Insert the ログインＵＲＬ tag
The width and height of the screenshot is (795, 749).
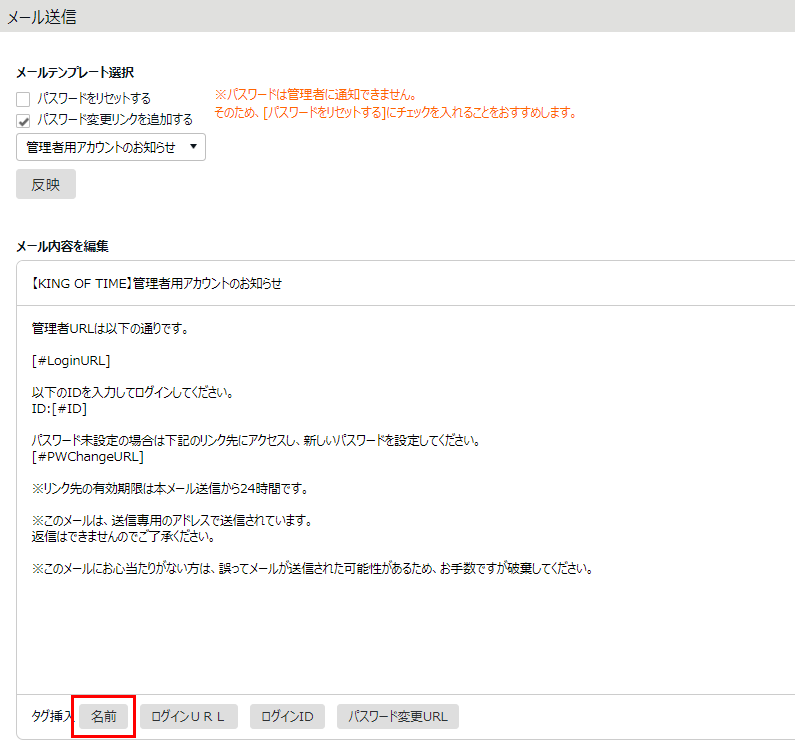(189, 716)
